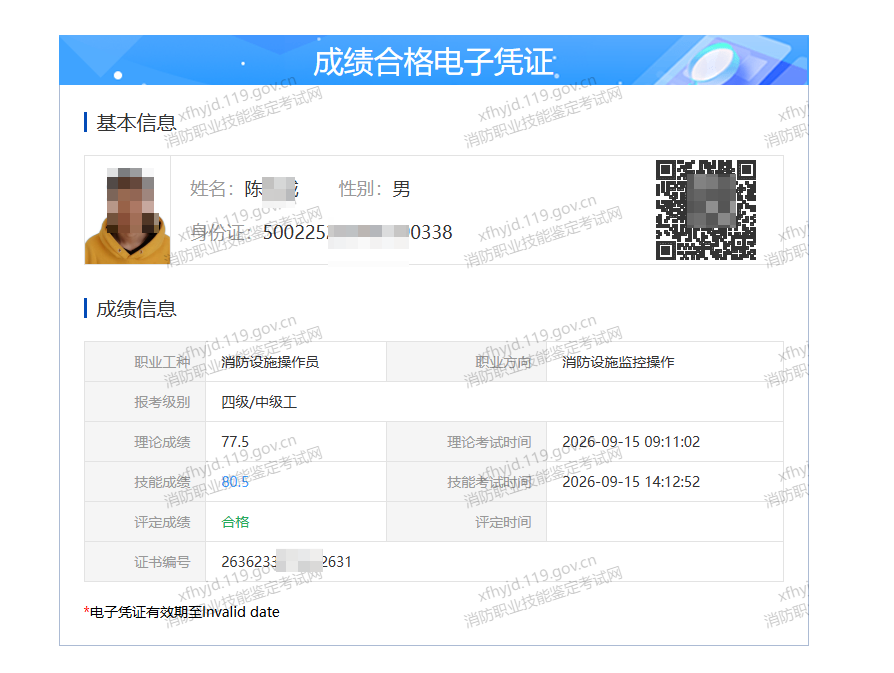The image size is (894, 673).
Task: Select the 成绩信息 section heading
Action: tap(136, 309)
